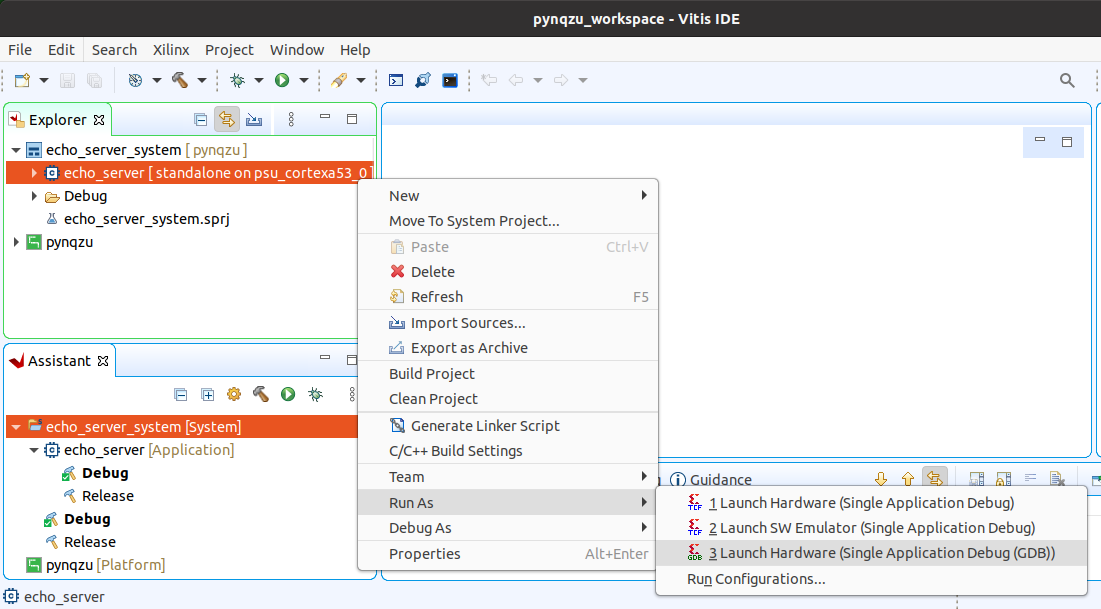Choose Generate Linker Script
Screen dimensions: 1101x609
click(x=508, y=426)
